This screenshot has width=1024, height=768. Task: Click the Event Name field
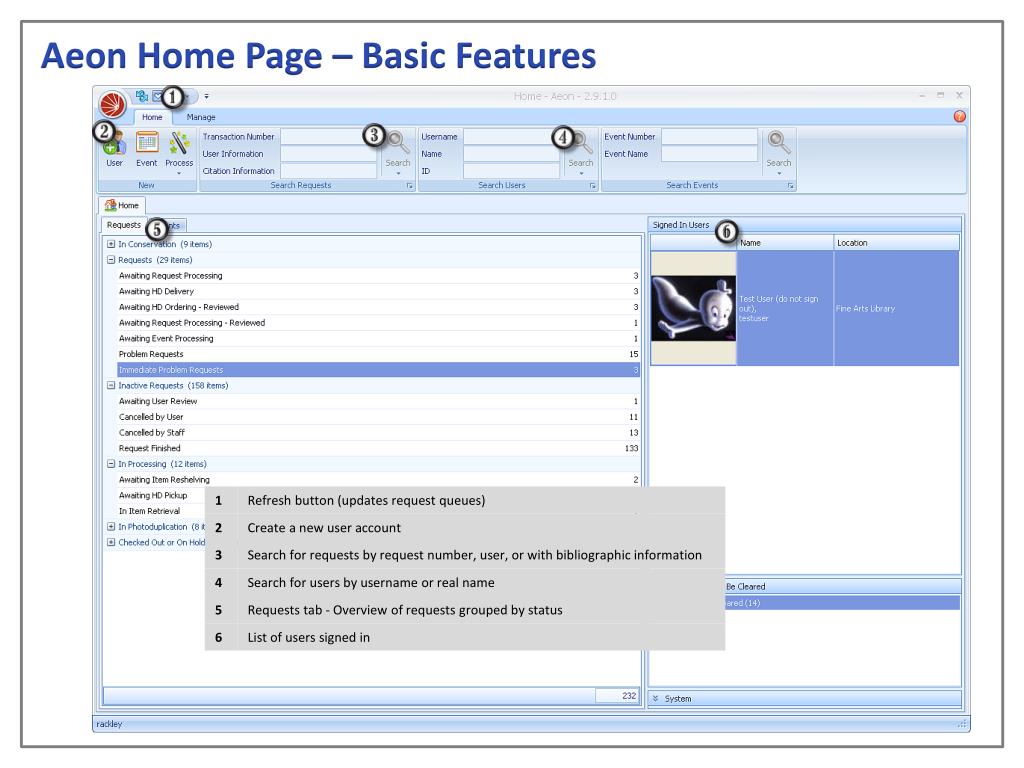[x=709, y=153]
